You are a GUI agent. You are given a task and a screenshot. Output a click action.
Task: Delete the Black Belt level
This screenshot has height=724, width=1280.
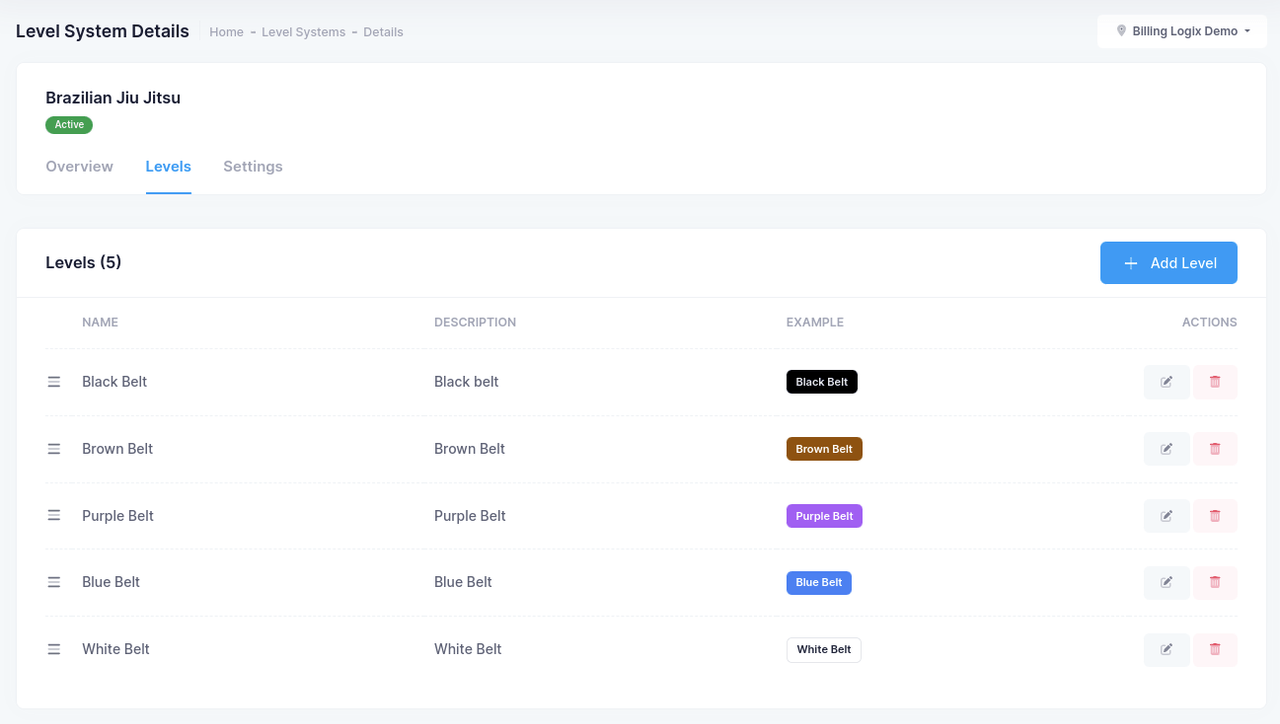1215,382
